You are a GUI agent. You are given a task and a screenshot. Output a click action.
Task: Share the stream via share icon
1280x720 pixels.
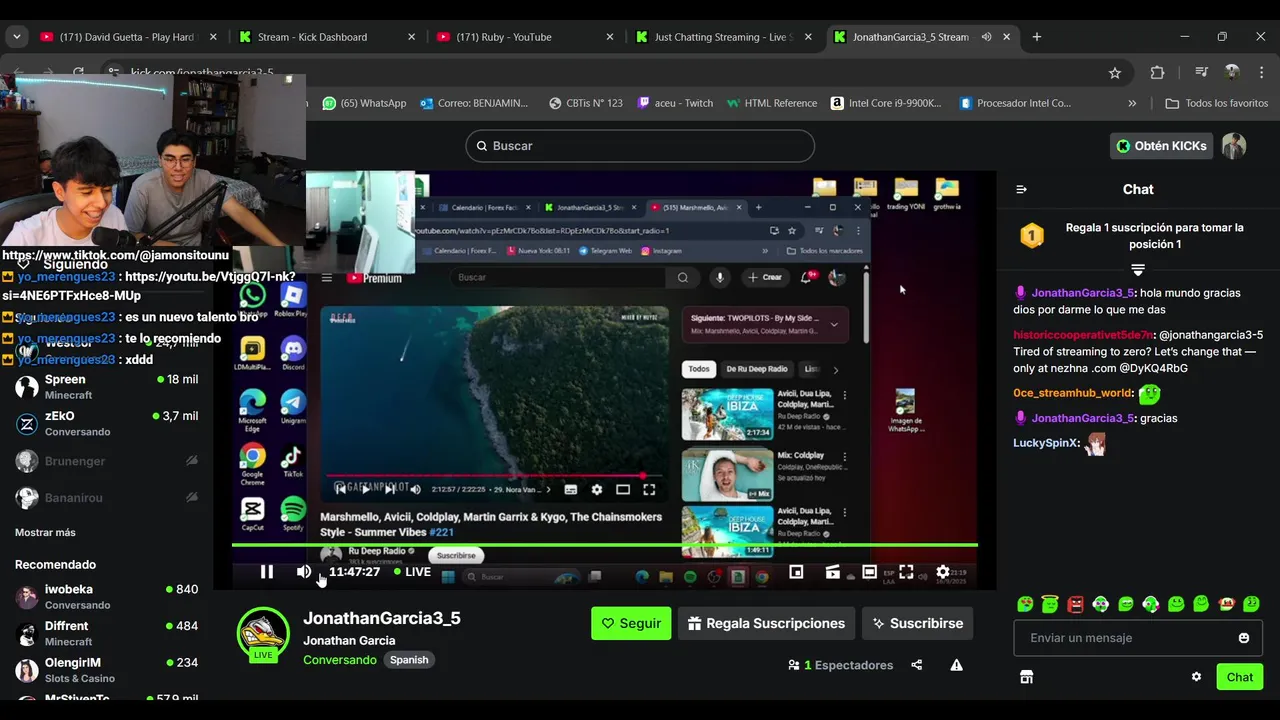pos(917,665)
